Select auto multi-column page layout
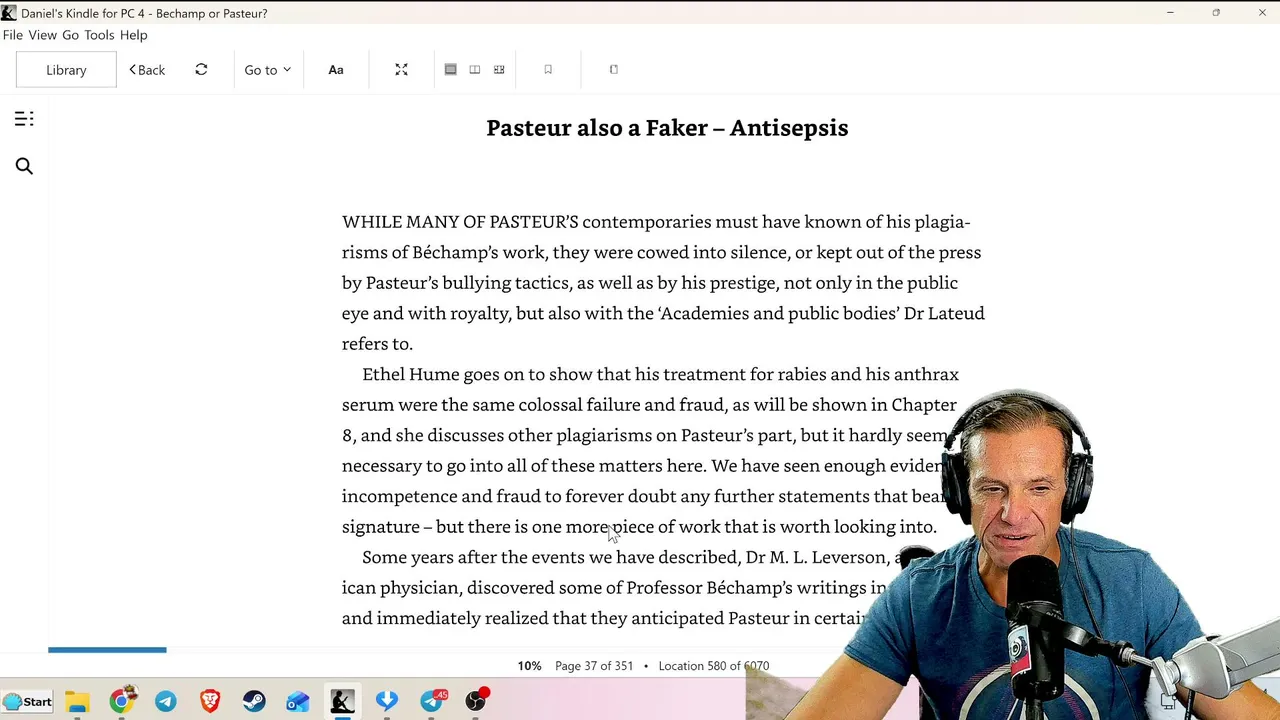 (x=499, y=69)
